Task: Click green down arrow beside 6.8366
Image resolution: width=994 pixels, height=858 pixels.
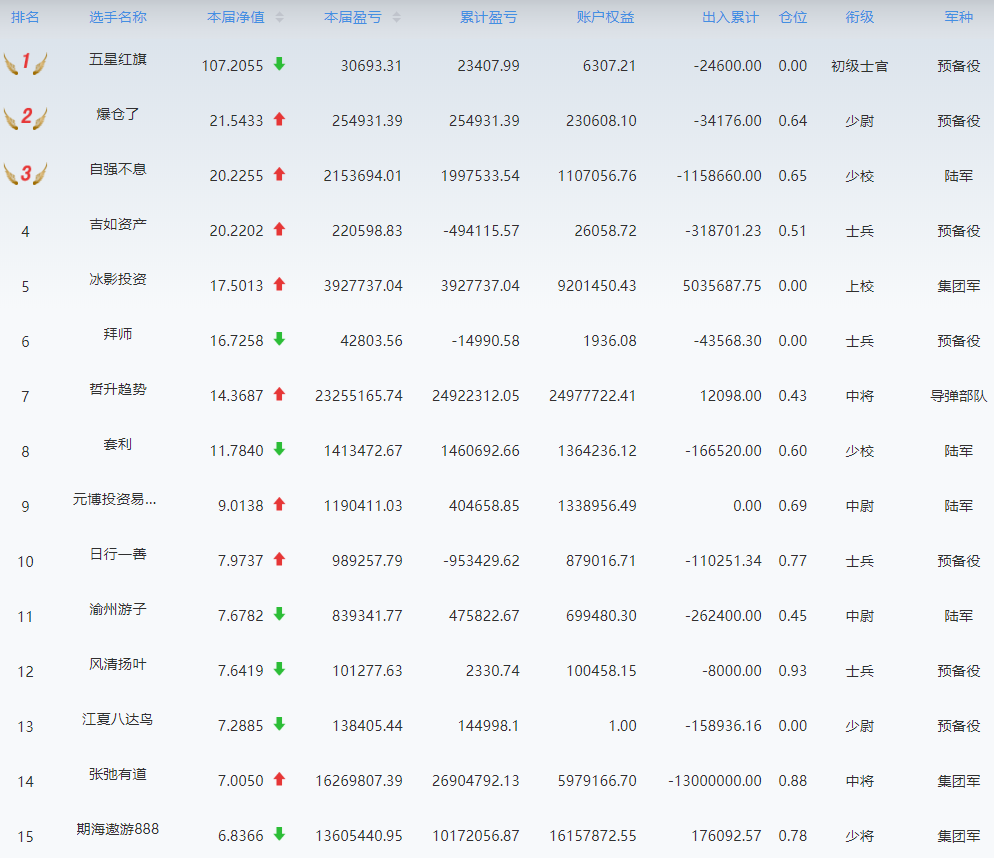Action: pyautogui.click(x=279, y=835)
